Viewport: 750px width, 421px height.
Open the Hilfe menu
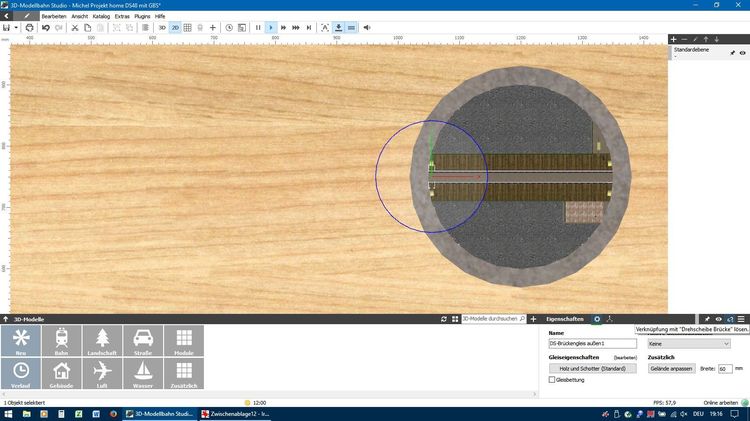[160, 16]
